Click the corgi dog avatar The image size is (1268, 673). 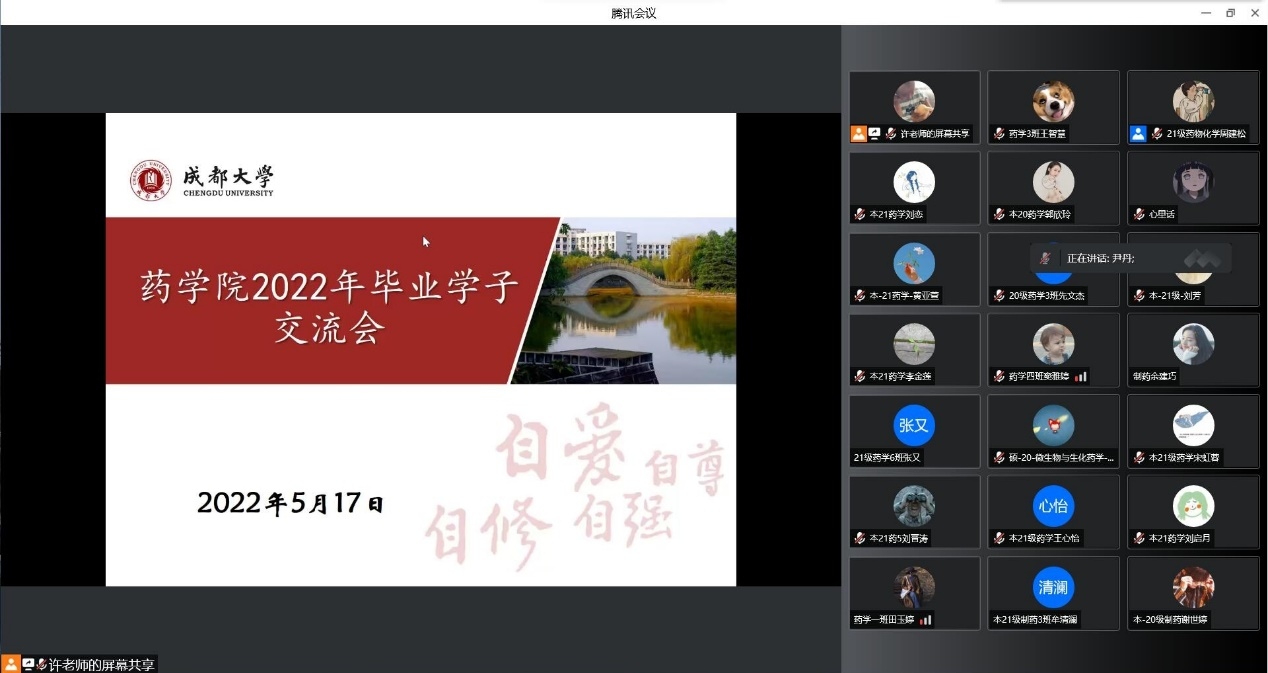tap(1053, 101)
